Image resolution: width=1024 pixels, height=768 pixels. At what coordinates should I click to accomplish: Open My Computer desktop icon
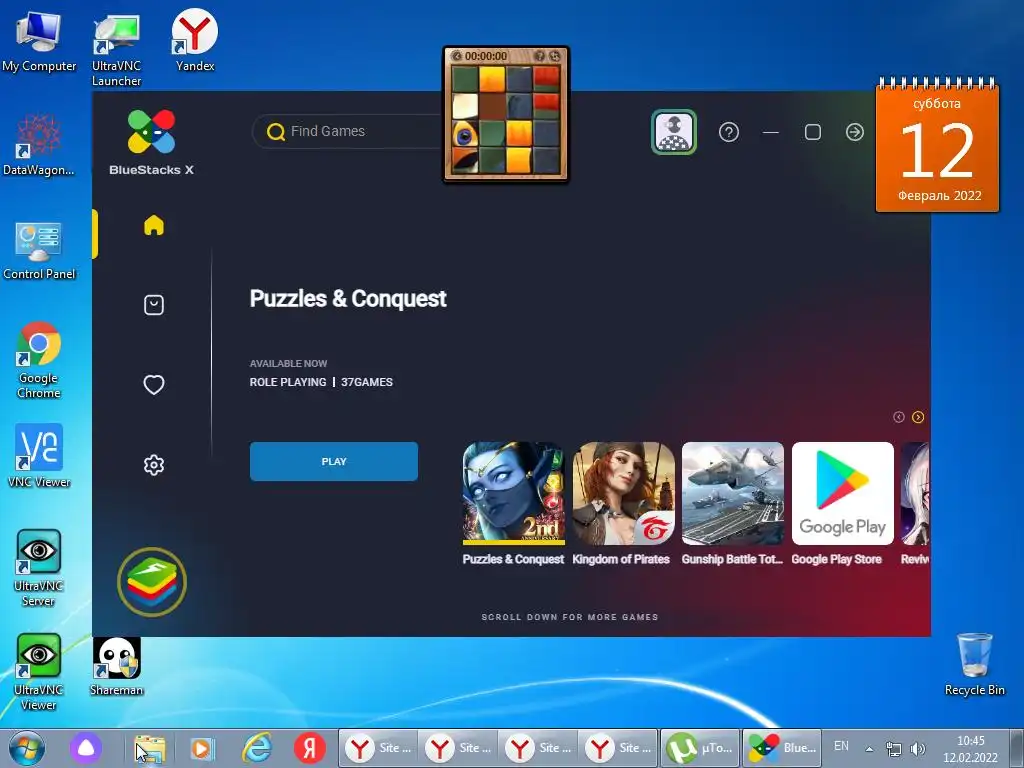(39, 40)
